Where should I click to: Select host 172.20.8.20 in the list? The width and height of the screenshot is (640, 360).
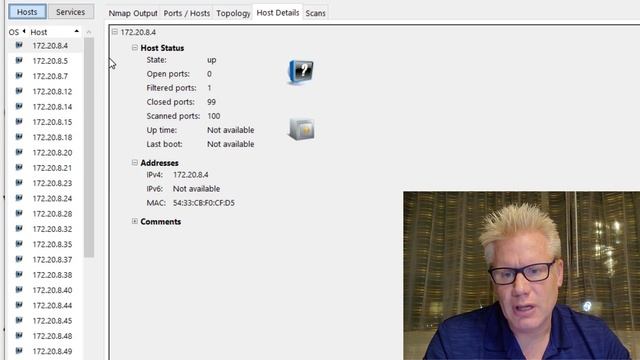tap(52, 152)
